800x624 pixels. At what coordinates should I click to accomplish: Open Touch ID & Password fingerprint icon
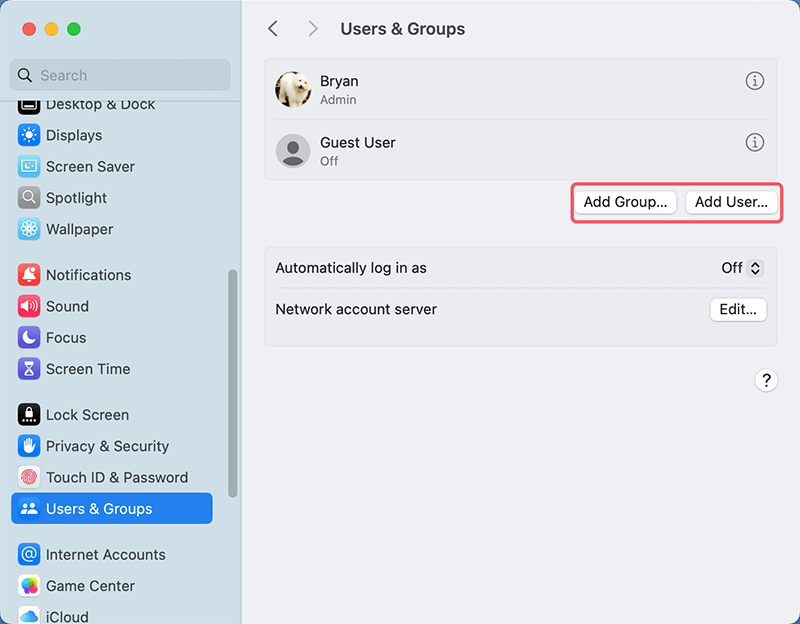coord(29,478)
